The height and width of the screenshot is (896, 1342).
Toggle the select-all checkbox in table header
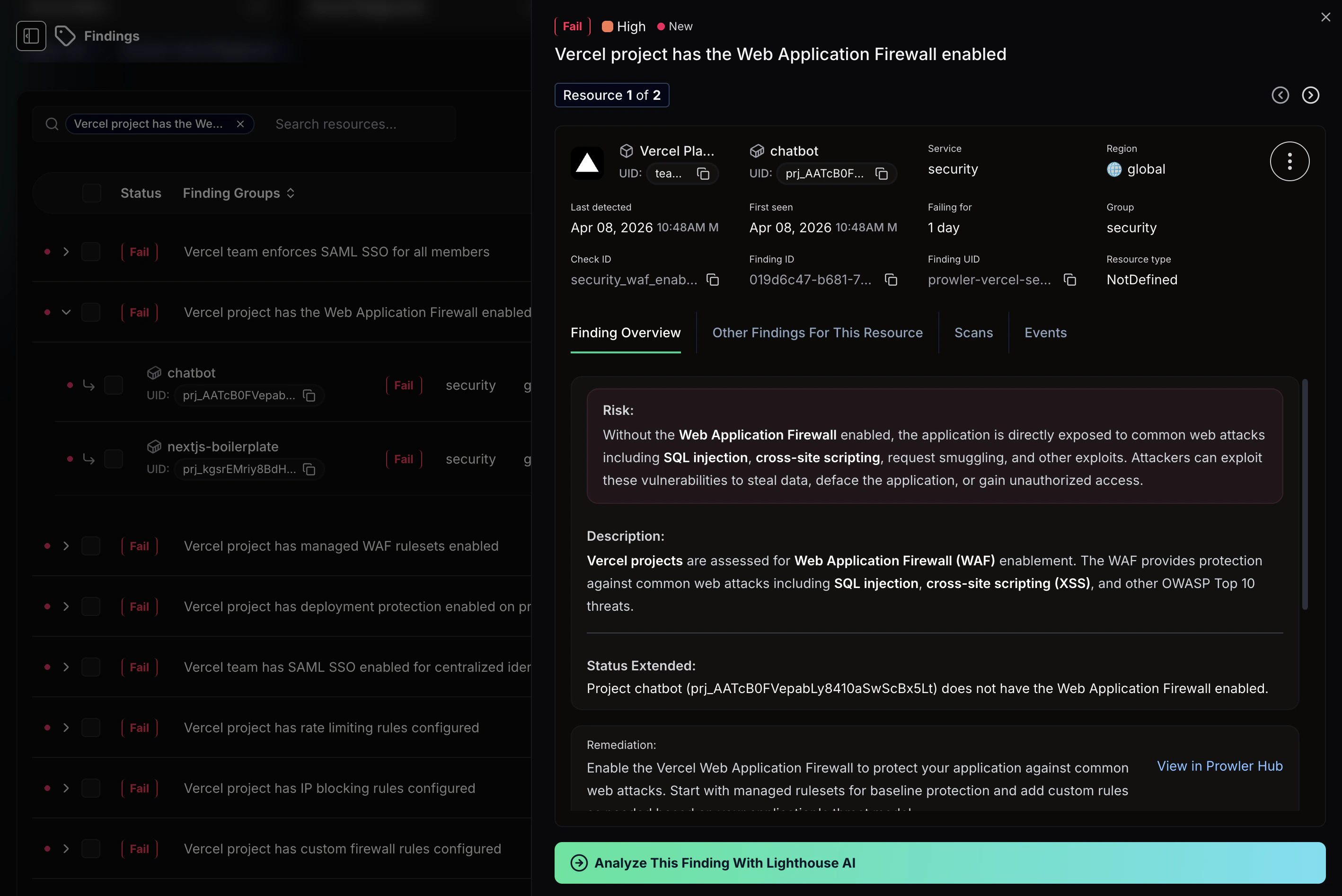[91, 193]
